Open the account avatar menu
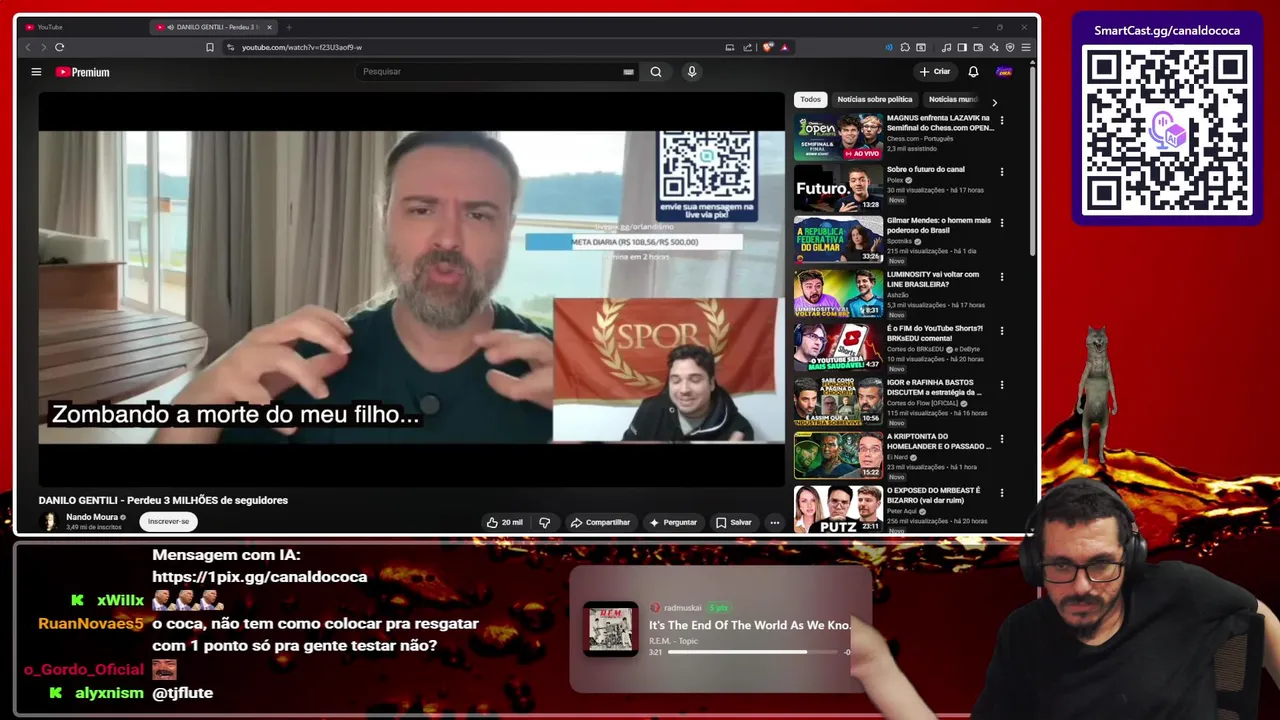 point(1004,72)
